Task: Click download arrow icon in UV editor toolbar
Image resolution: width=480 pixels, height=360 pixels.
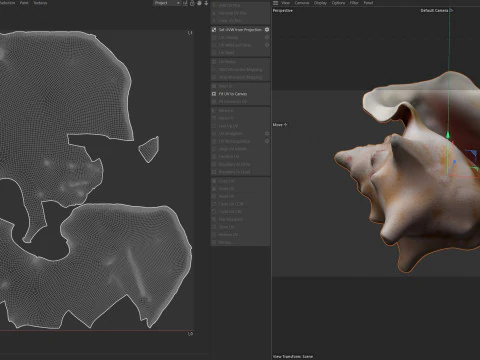Action: pyautogui.click(x=206, y=3)
